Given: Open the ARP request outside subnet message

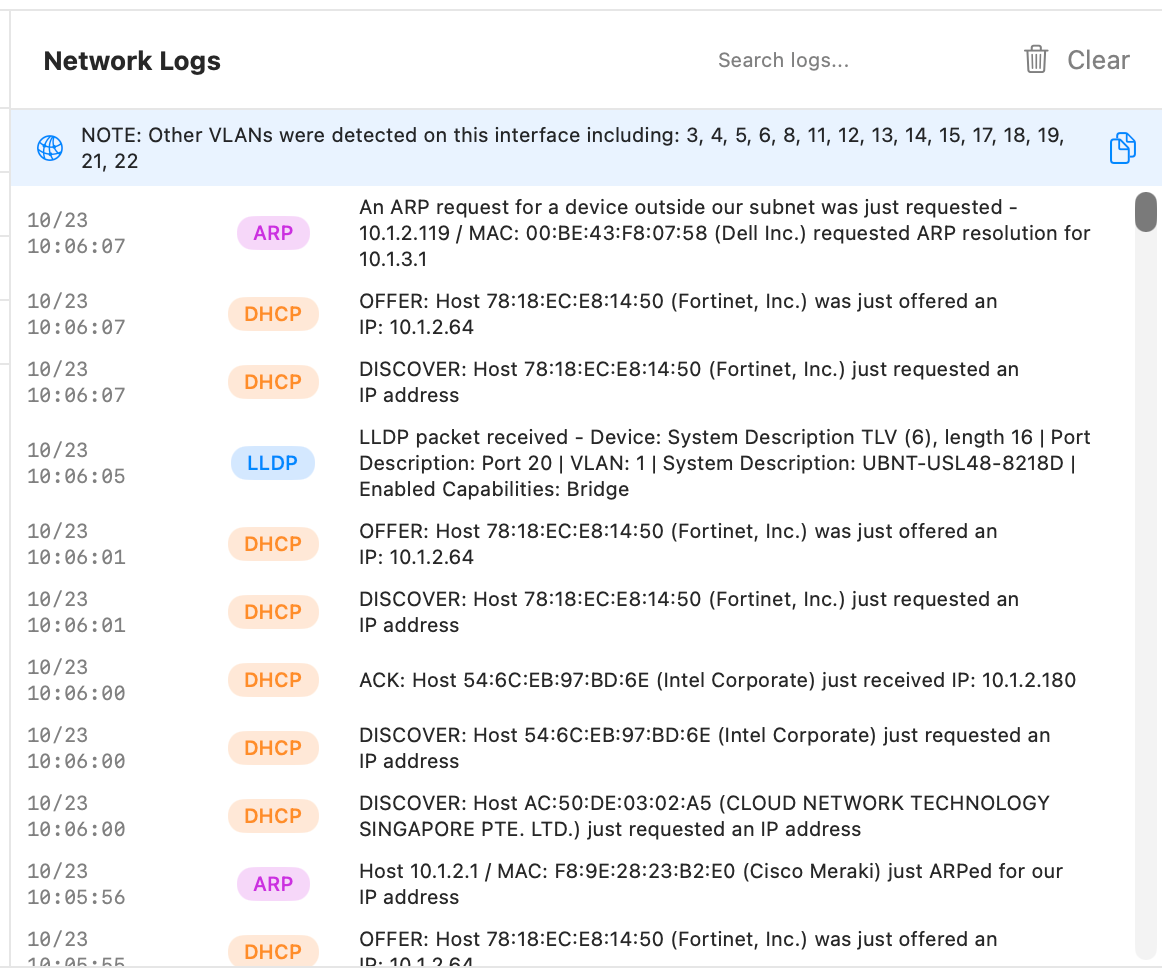Looking at the screenshot, I should pos(724,233).
